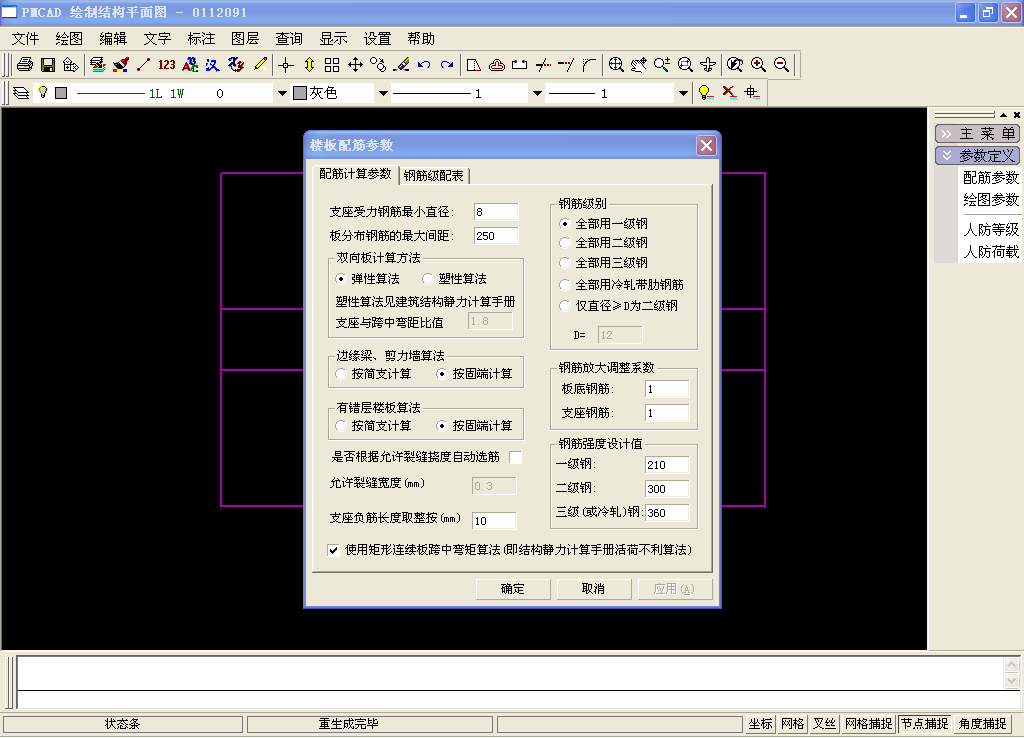
Task: Click the gray color swatch beside 灰色
Action: pos(300,93)
